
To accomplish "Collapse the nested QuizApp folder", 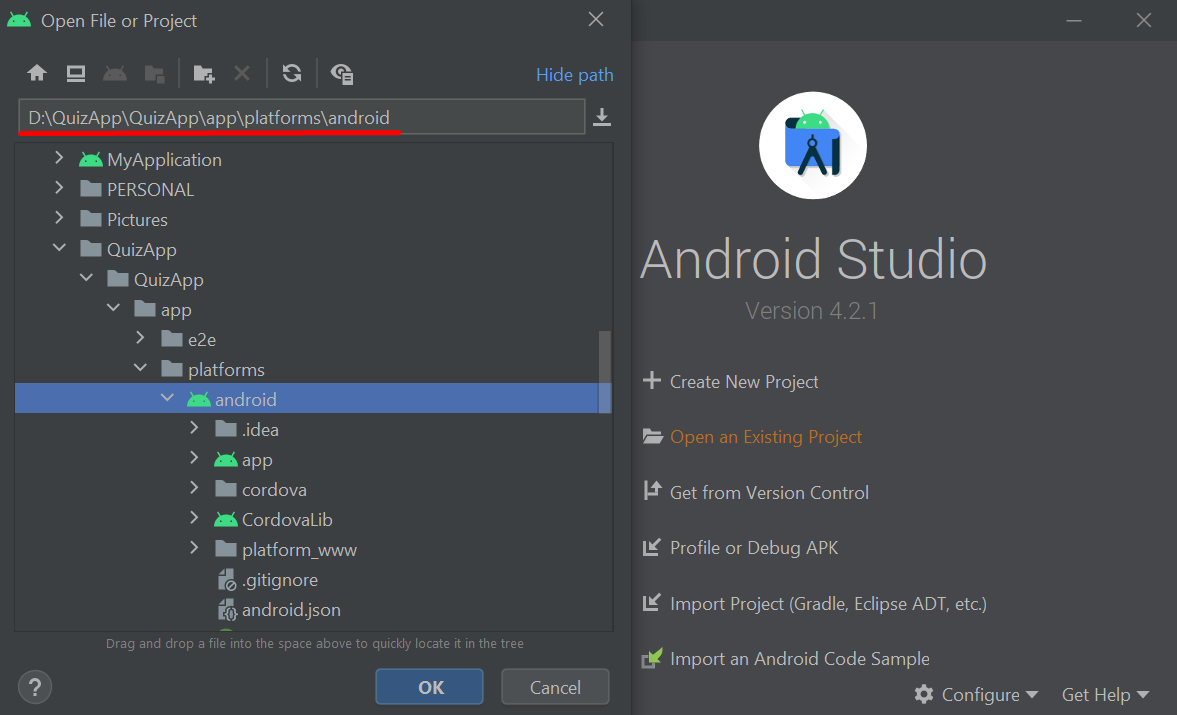I will point(86,278).
